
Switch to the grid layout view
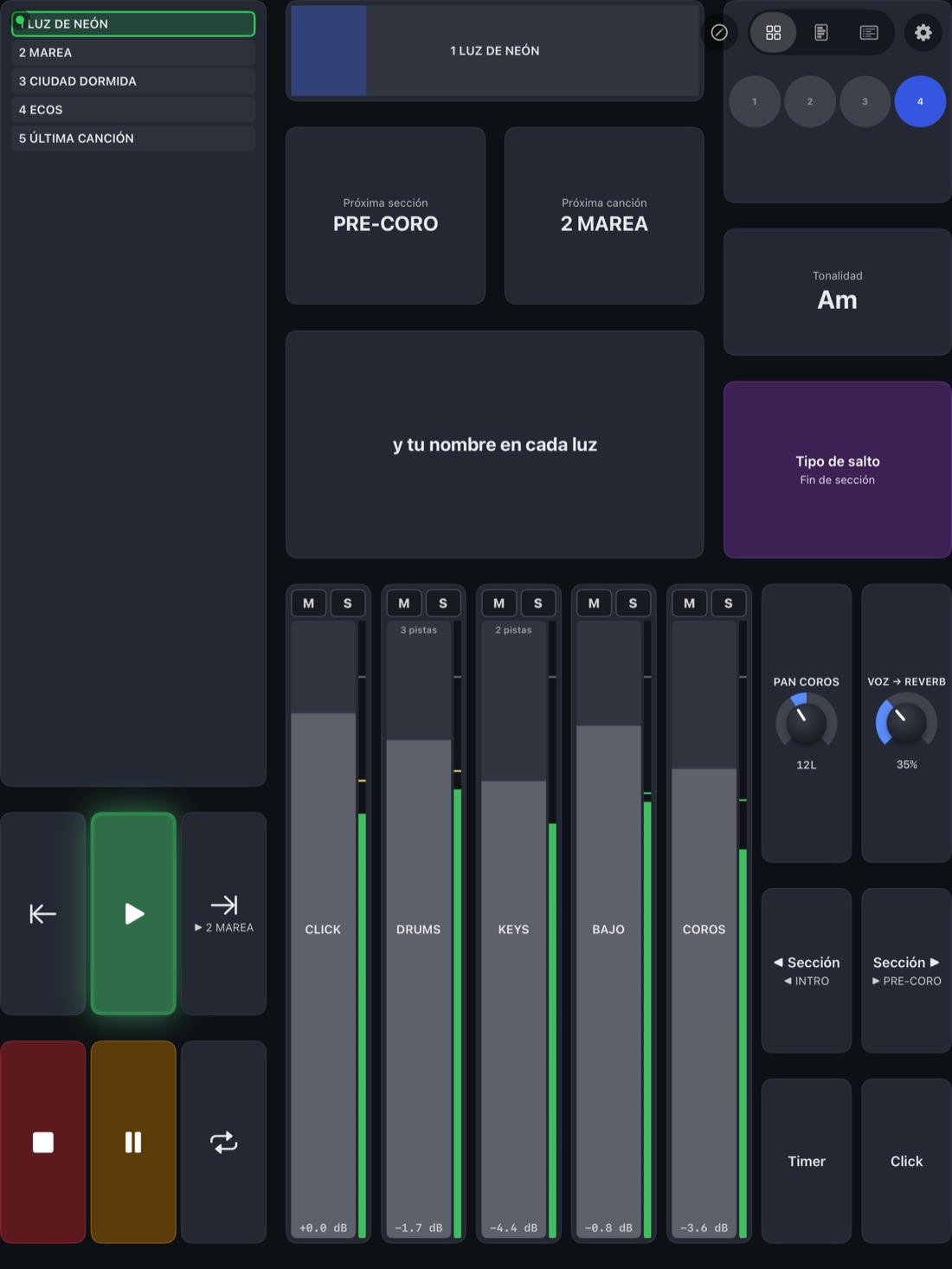click(773, 33)
